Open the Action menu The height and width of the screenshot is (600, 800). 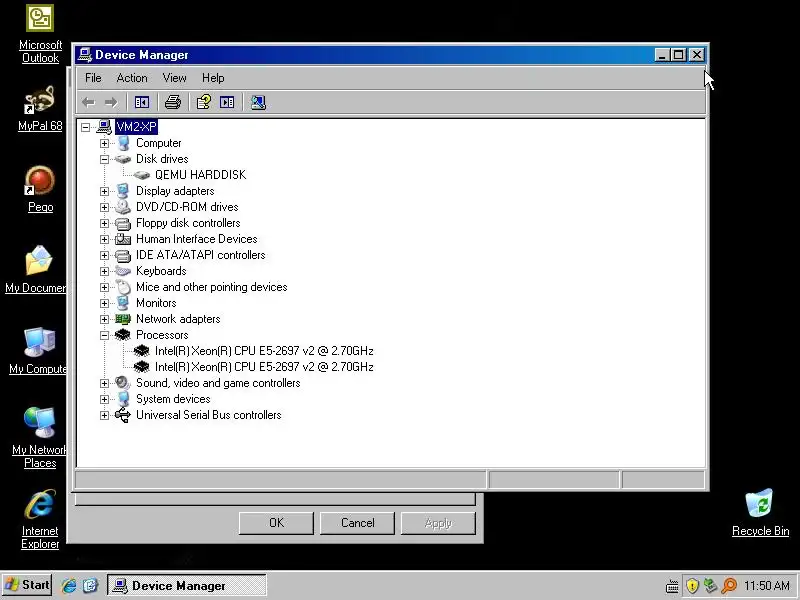(132, 78)
